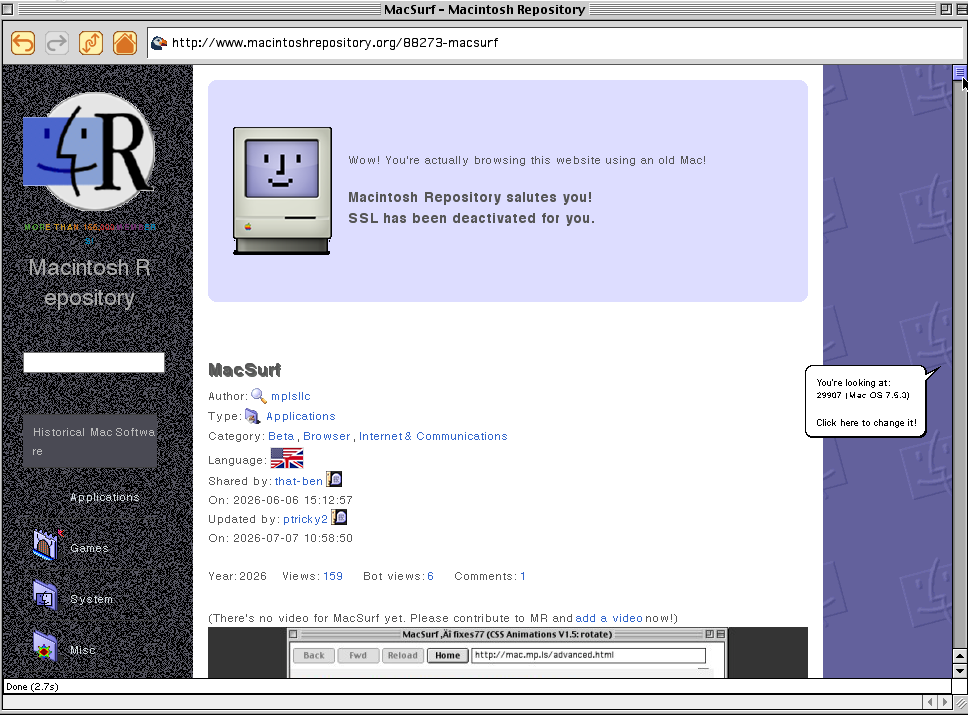Click 'Year: 2026' text
968x715 pixels.
click(237, 576)
